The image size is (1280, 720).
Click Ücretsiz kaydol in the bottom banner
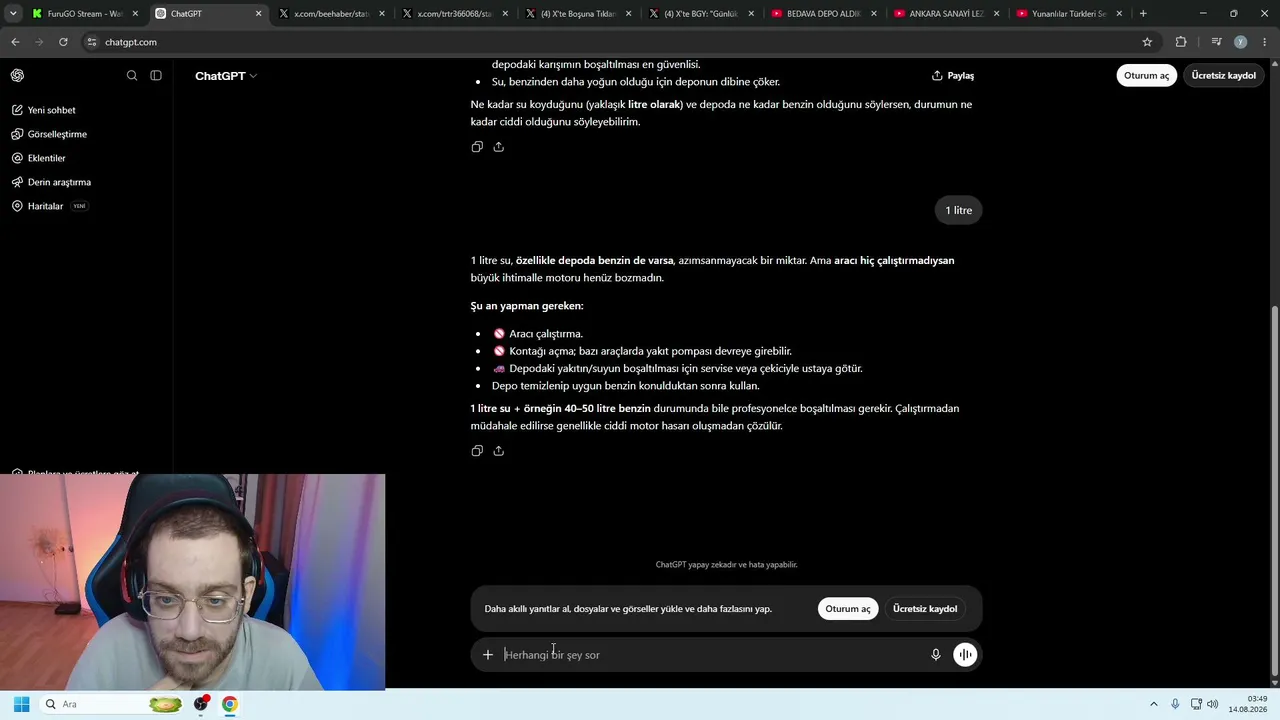click(x=925, y=609)
